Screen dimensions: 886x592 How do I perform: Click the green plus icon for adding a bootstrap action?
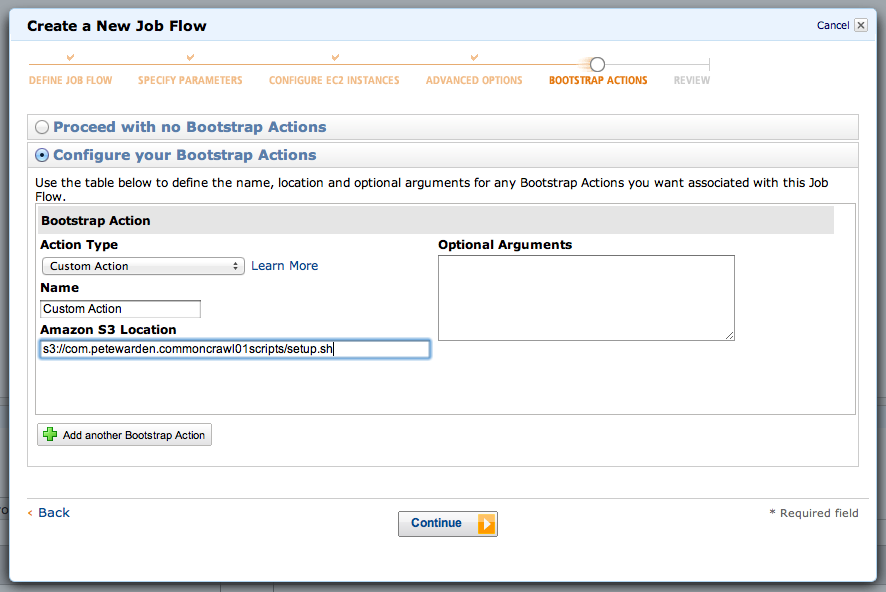click(50, 435)
